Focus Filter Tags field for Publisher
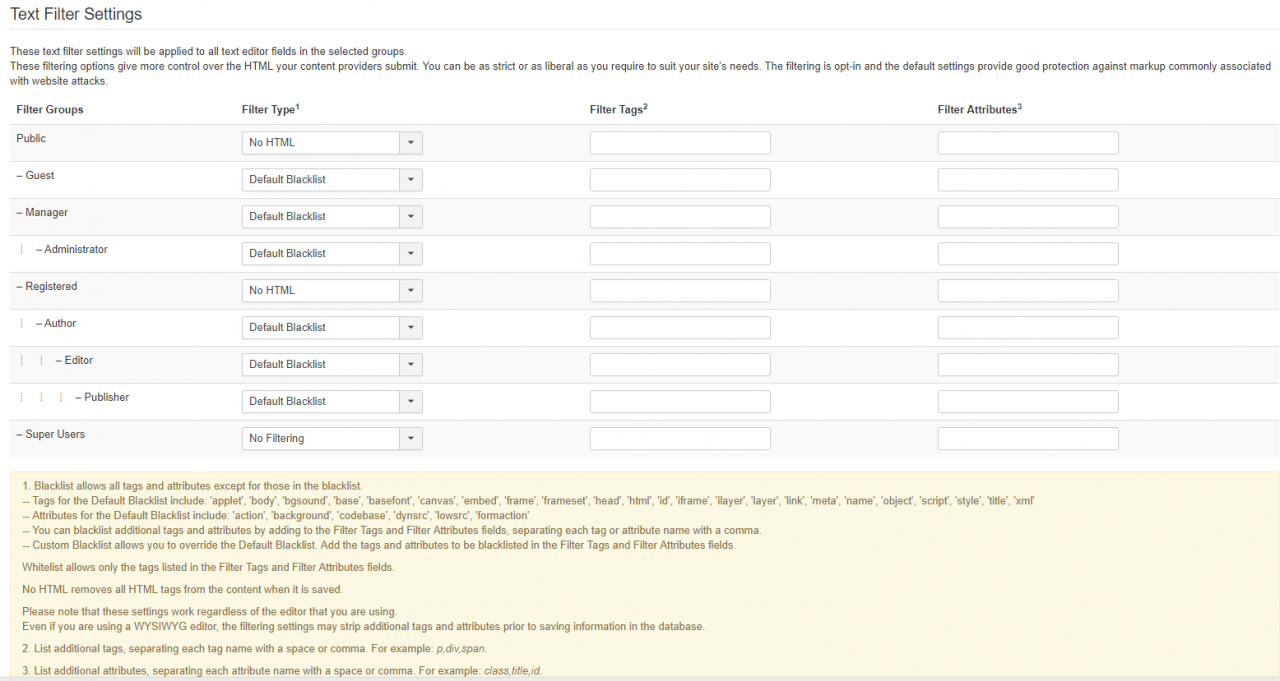The image size is (1280, 681). 680,402
